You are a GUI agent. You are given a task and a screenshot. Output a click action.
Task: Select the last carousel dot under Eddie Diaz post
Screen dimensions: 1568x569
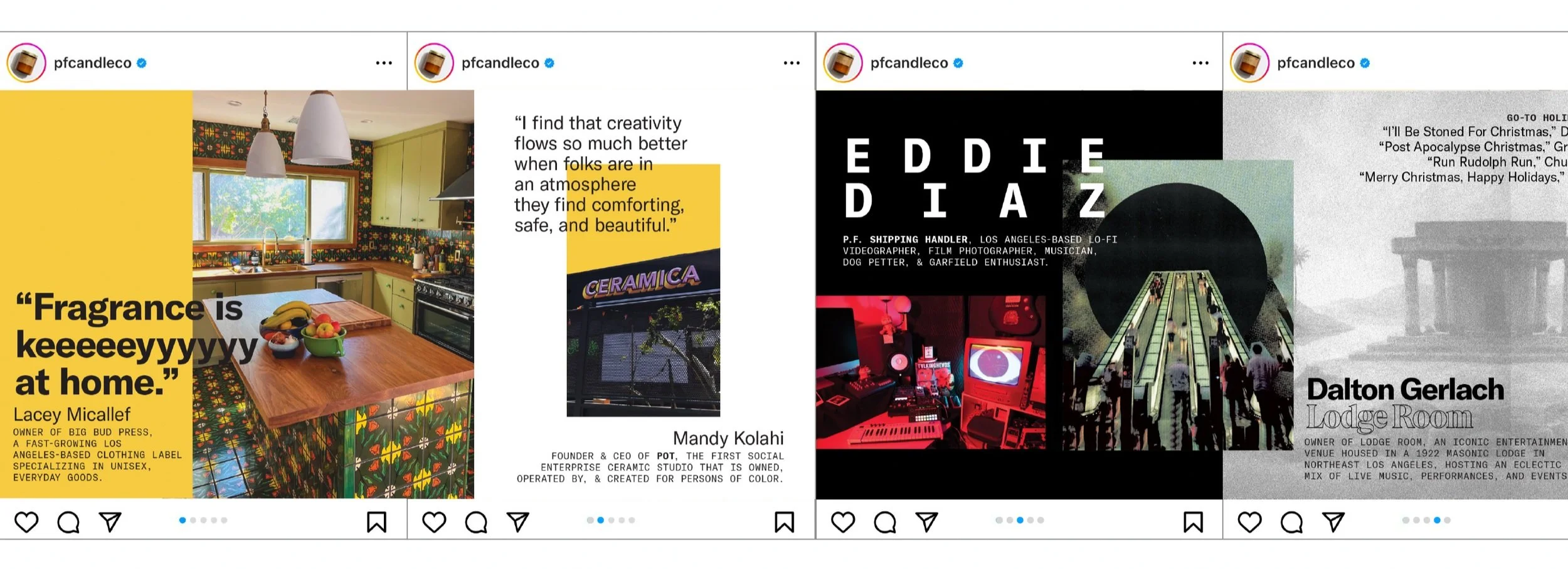[x=1041, y=520]
